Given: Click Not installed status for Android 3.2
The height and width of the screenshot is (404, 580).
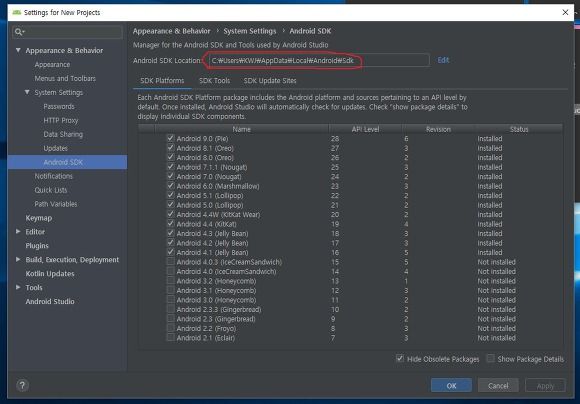Looking at the screenshot, I should (496, 281).
